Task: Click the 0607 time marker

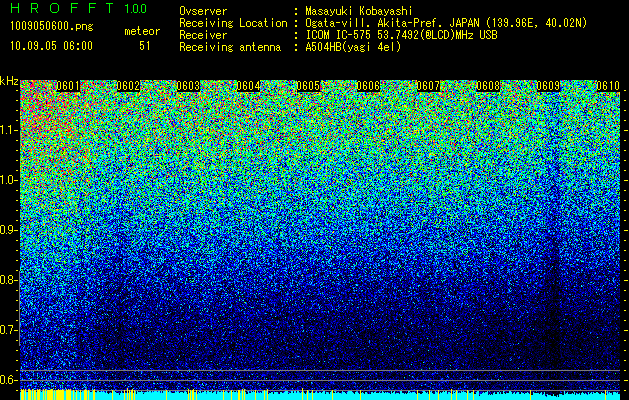Action: (428, 86)
